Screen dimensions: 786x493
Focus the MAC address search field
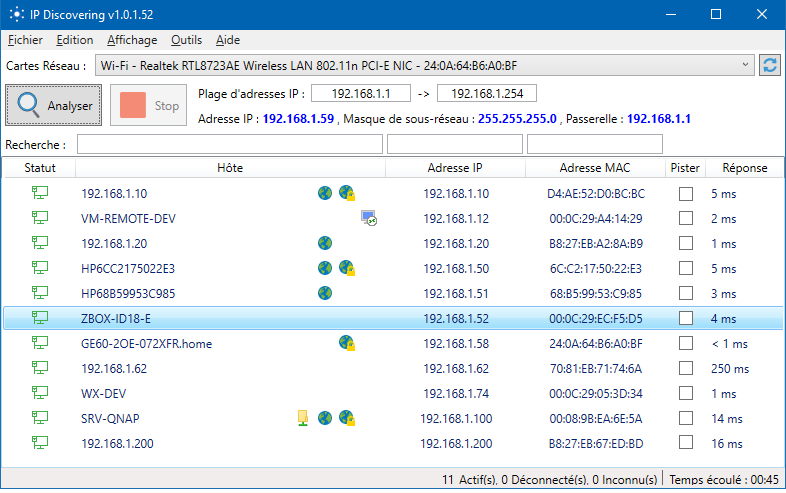595,144
